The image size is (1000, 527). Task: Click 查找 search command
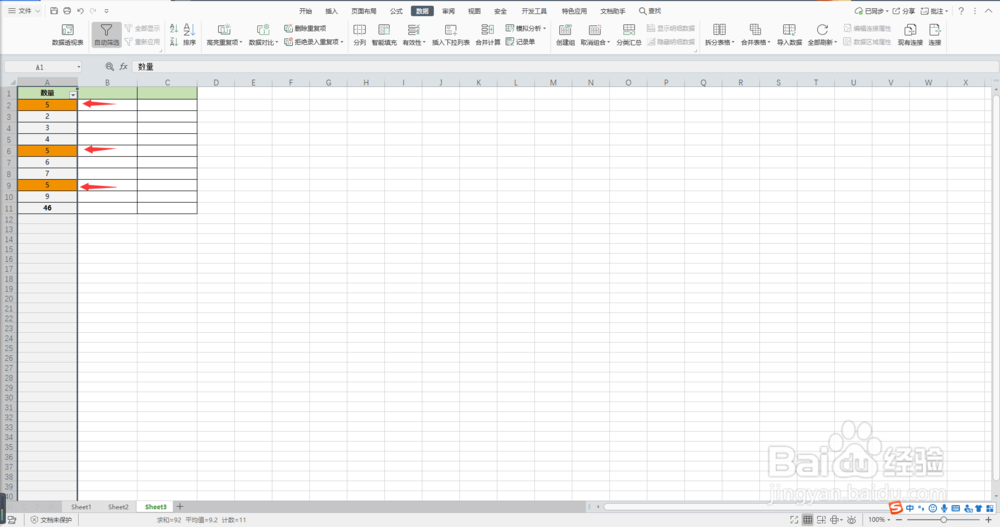click(x=651, y=11)
